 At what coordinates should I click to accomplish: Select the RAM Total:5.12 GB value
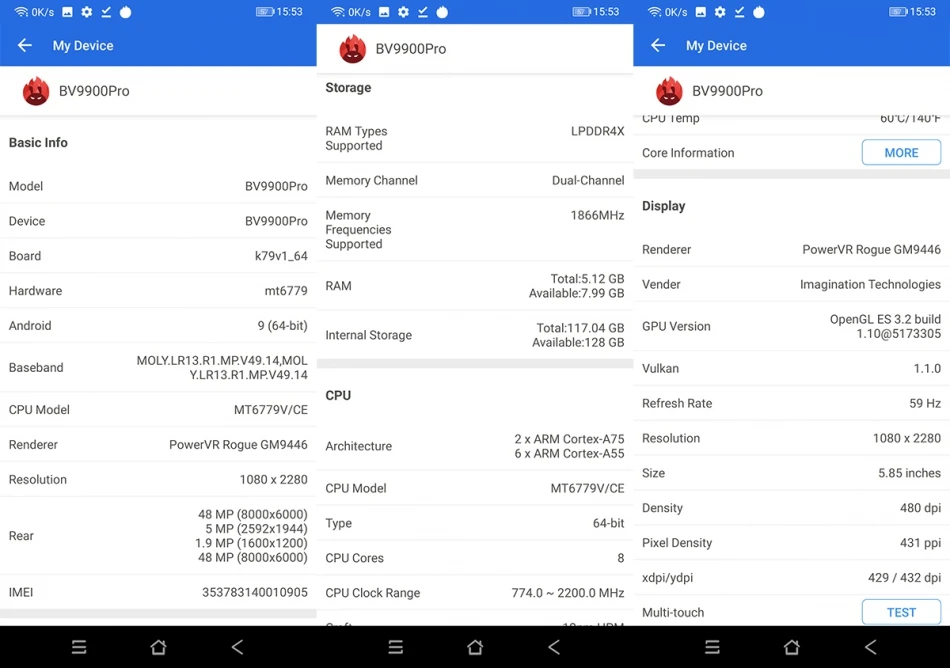(x=587, y=279)
